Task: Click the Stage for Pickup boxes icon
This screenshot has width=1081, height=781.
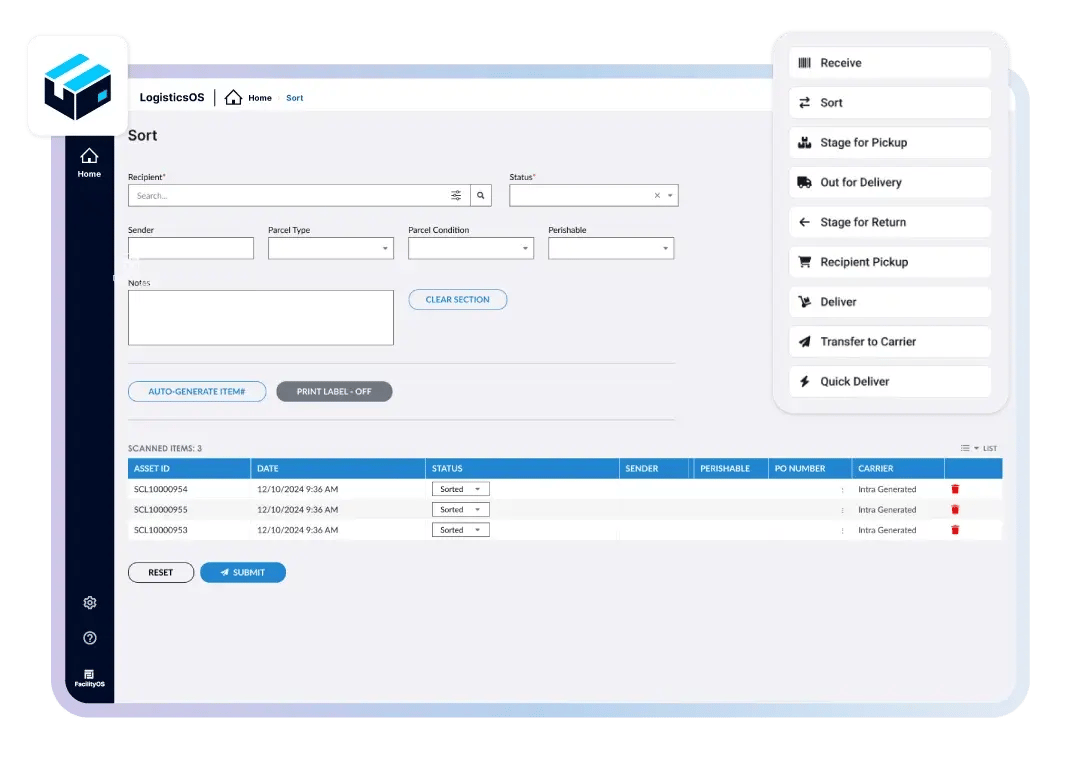Action: tap(805, 143)
